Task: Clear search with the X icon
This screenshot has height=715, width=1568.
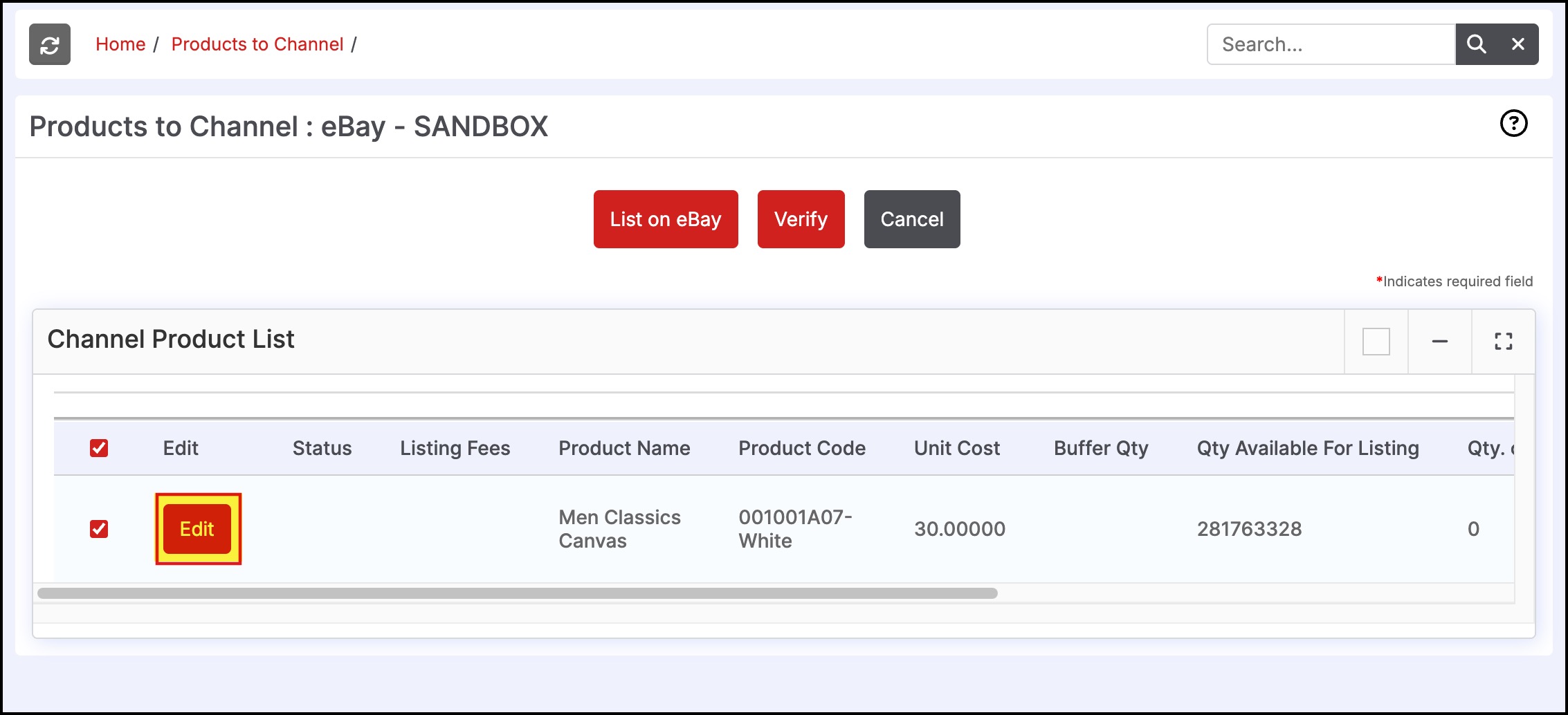Action: tap(1518, 44)
